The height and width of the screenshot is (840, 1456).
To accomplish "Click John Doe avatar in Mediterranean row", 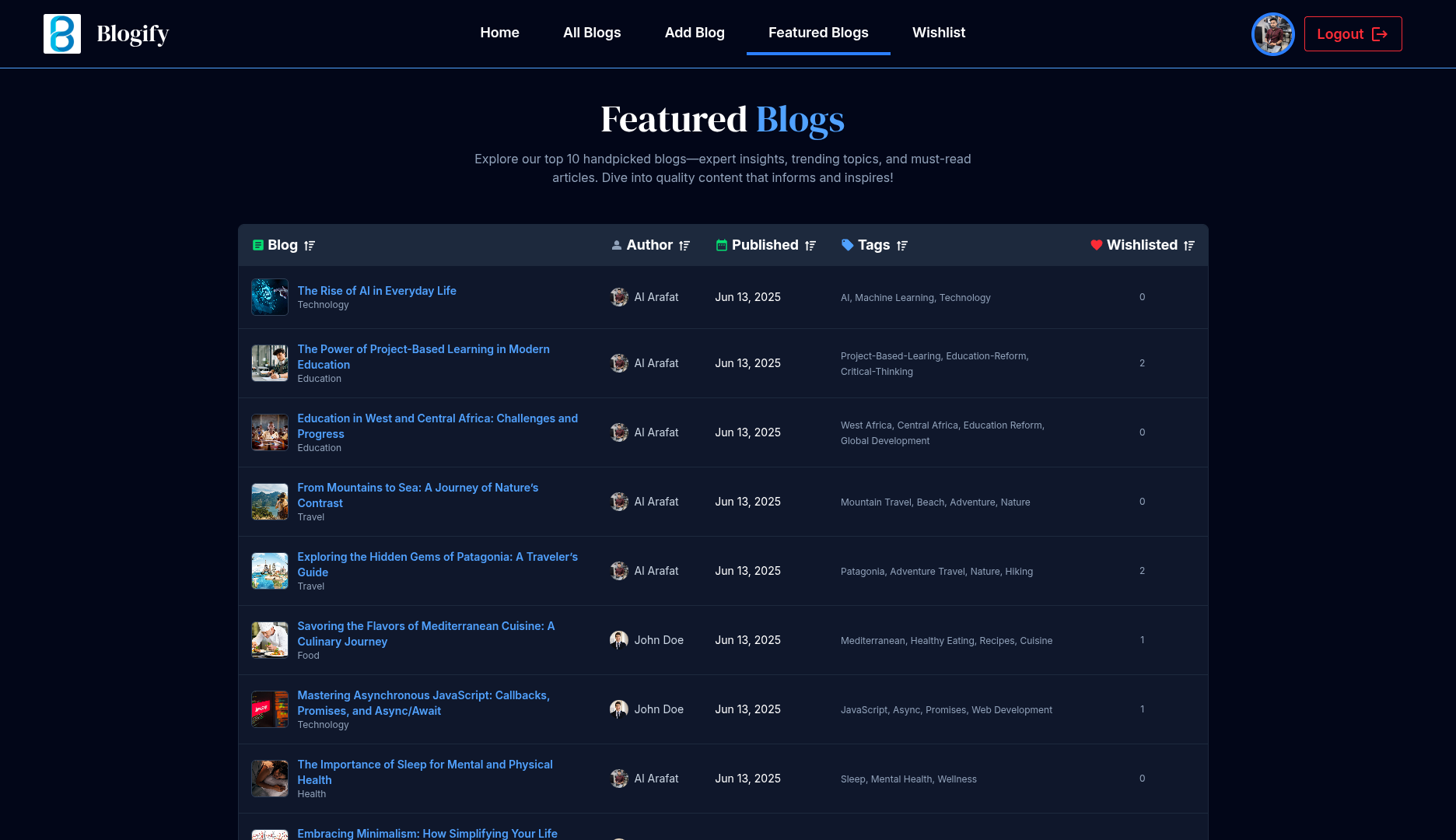I will point(619,640).
